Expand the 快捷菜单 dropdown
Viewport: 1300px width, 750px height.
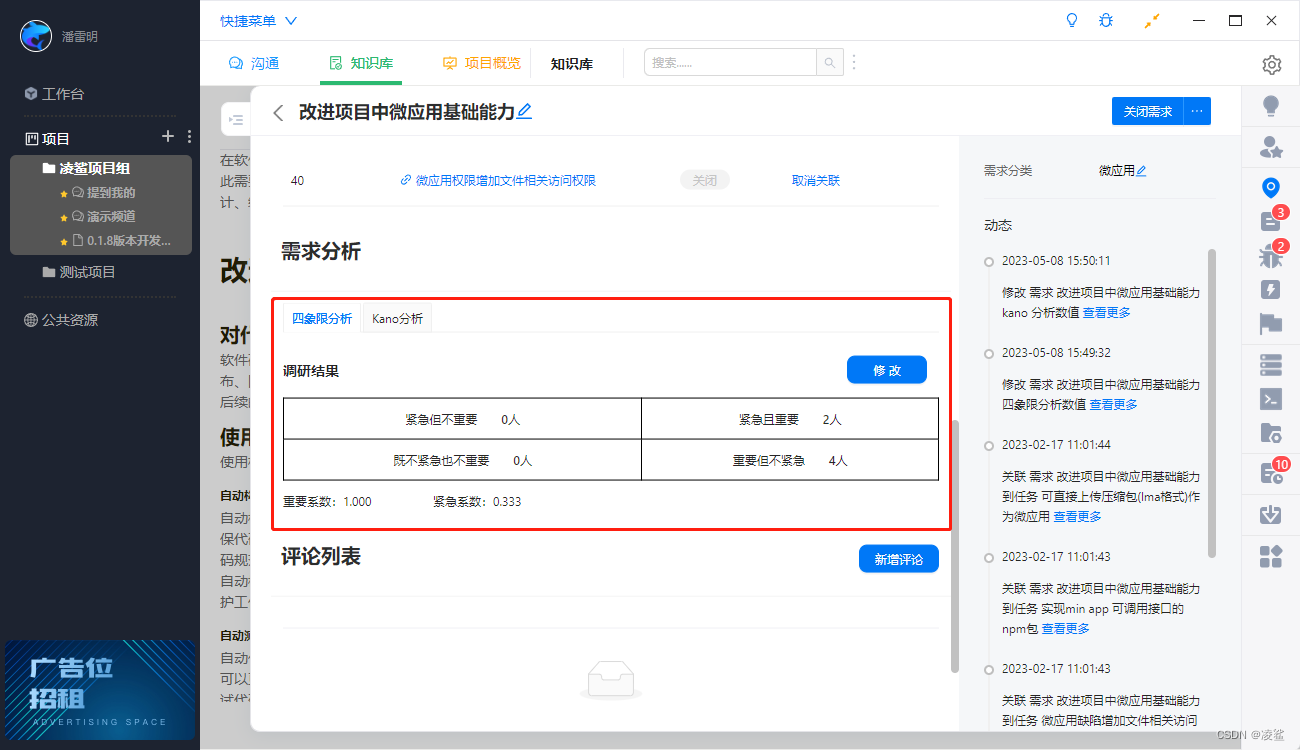click(258, 20)
